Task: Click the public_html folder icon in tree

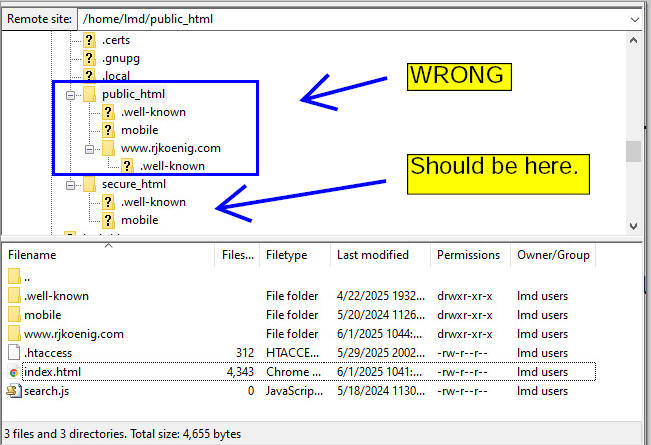Action: 89,94
